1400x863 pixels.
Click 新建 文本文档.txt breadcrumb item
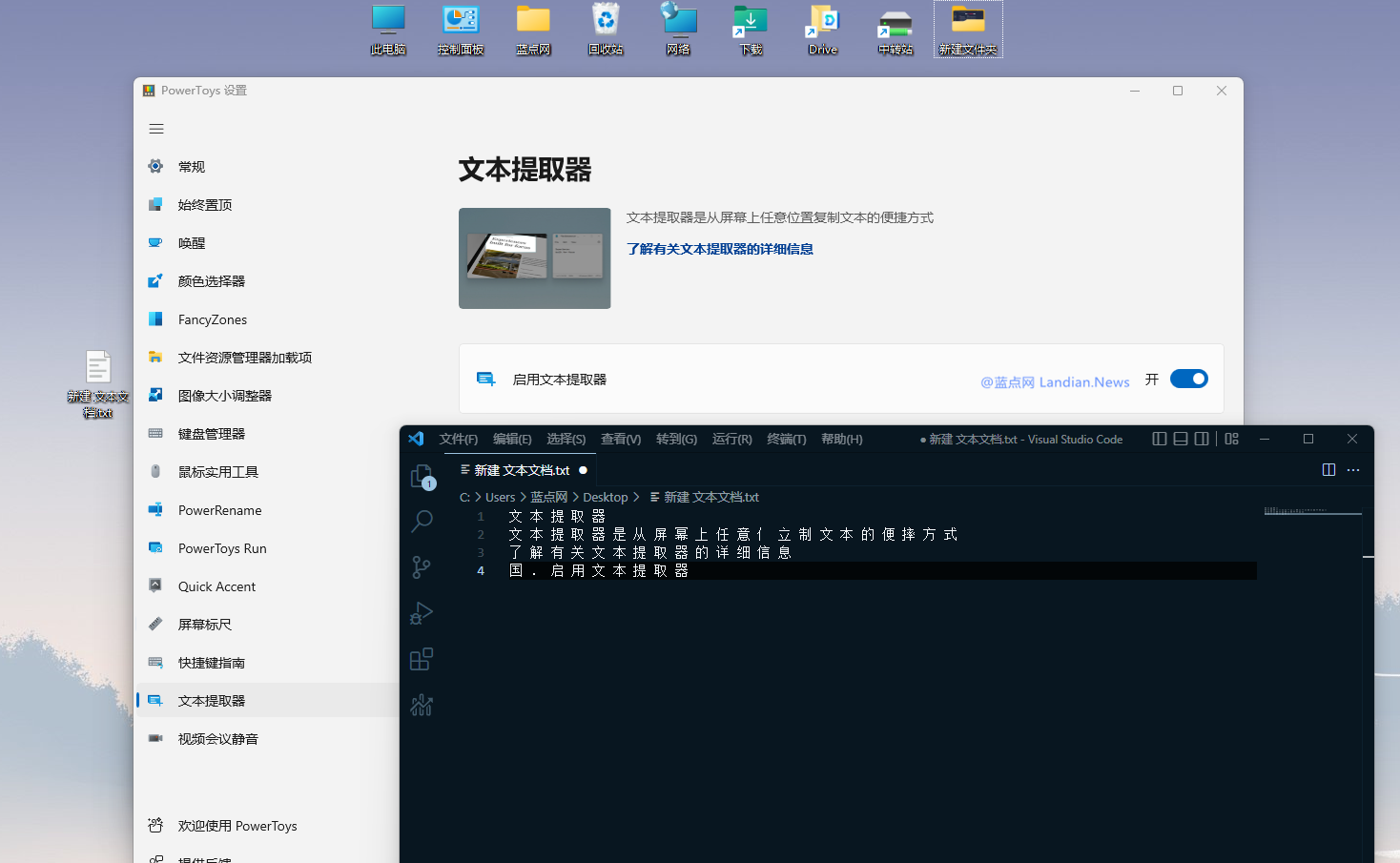pos(704,497)
